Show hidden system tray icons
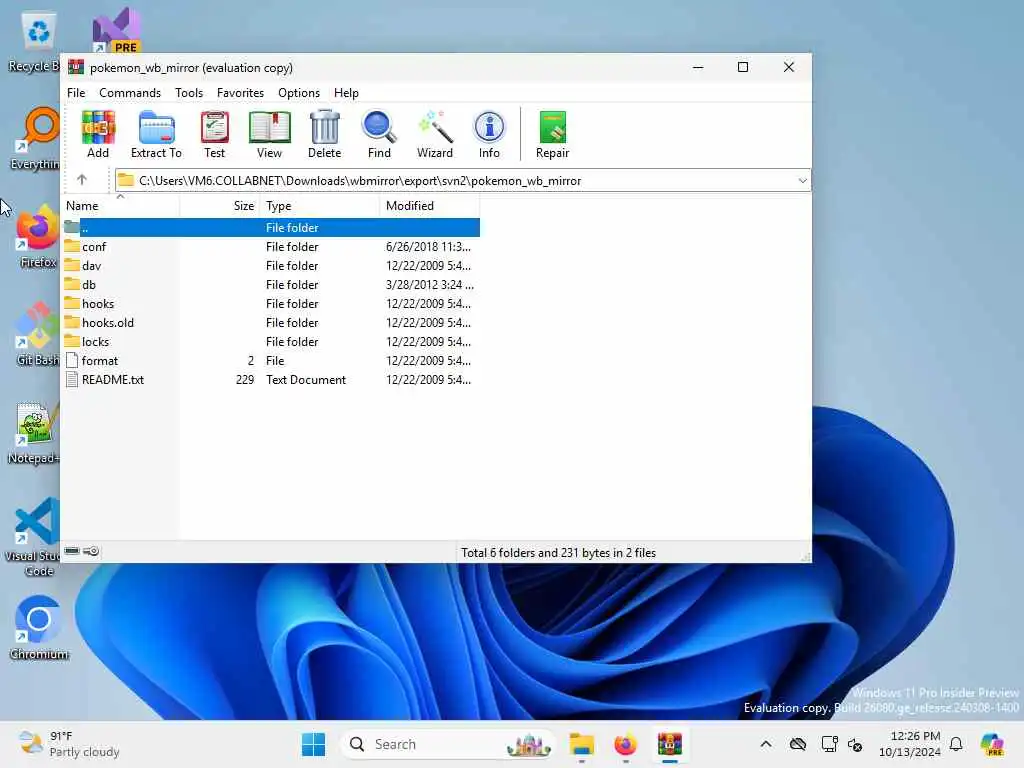The image size is (1024, 768). click(x=766, y=744)
